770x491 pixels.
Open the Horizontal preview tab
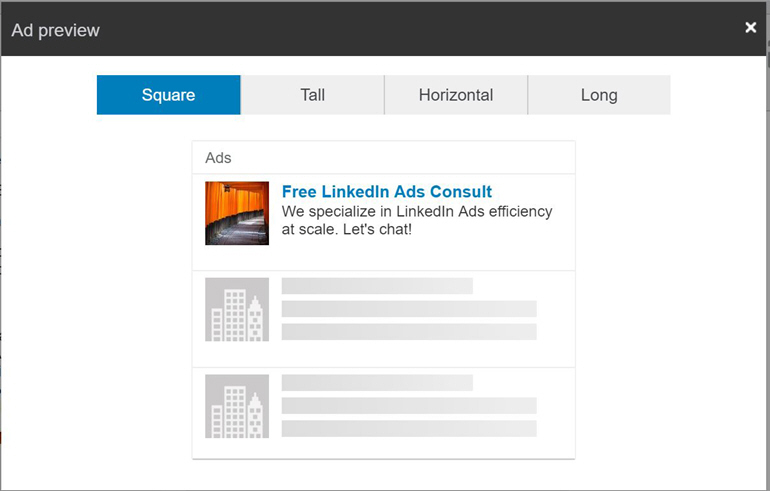coord(456,95)
